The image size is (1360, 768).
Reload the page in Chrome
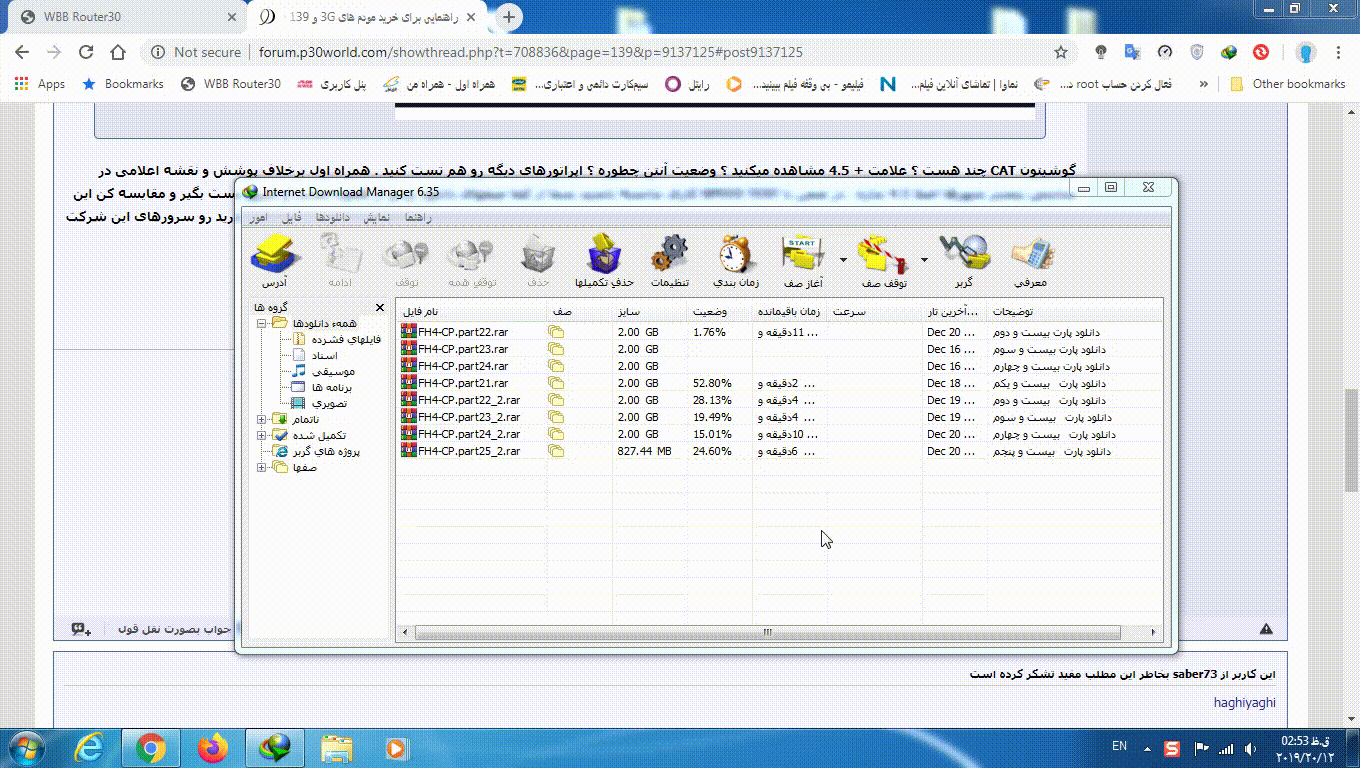tap(86, 52)
